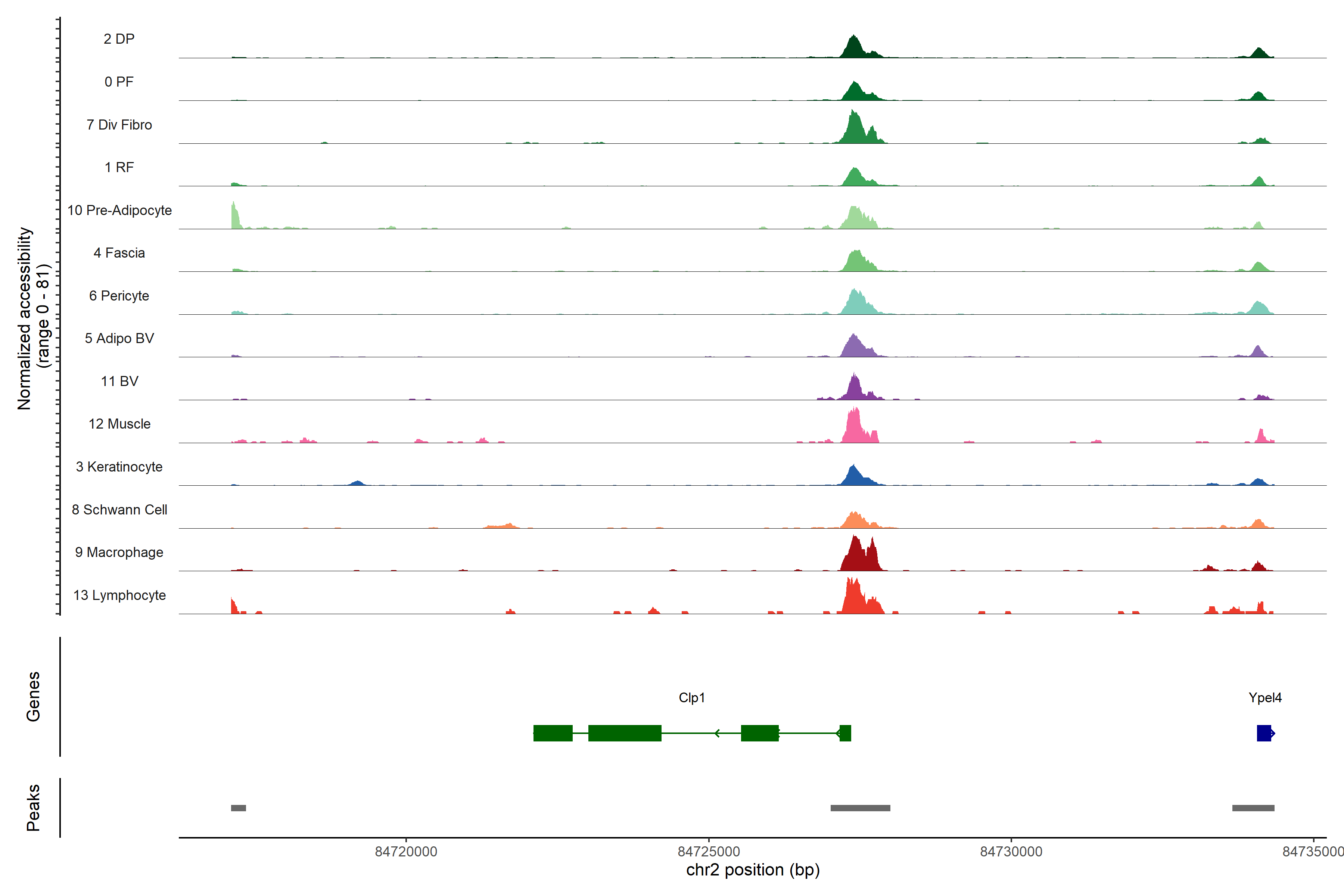Viewport: 1344px width, 896px height.
Task: Click the leftmost gray peak bar
Action: click(x=238, y=808)
